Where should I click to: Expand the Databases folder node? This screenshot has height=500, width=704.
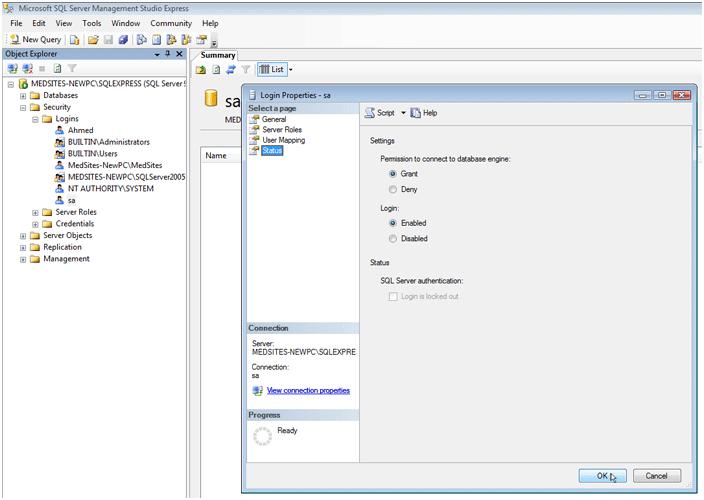tap(23, 96)
